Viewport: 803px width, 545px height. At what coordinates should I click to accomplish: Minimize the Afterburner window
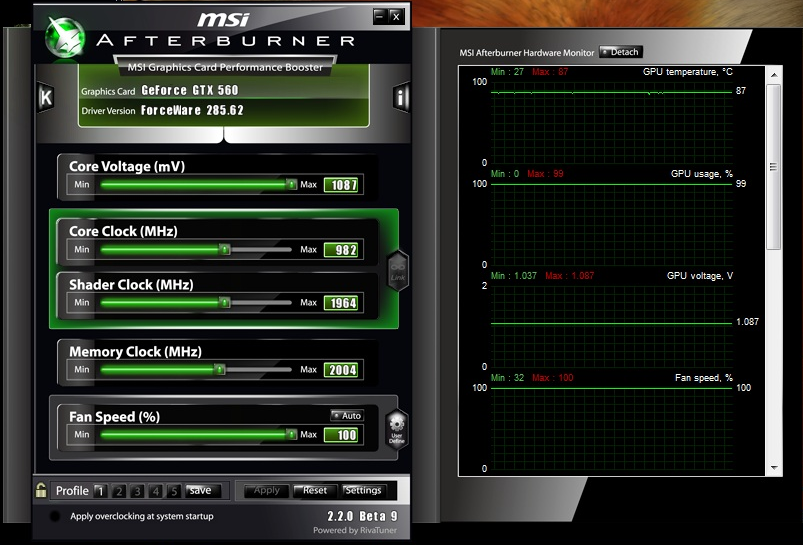pos(379,16)
